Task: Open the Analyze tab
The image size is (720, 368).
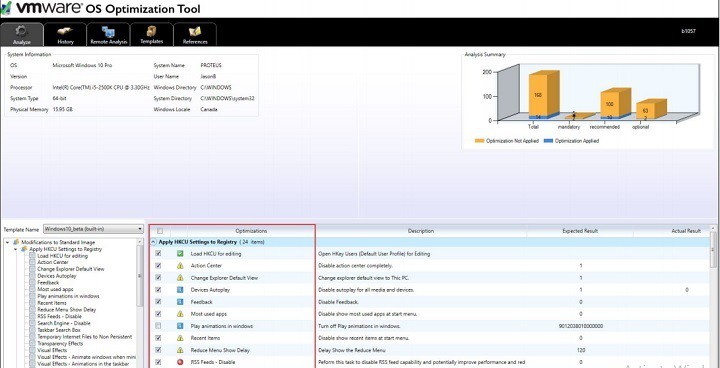Action: click(x=22, y=34)
